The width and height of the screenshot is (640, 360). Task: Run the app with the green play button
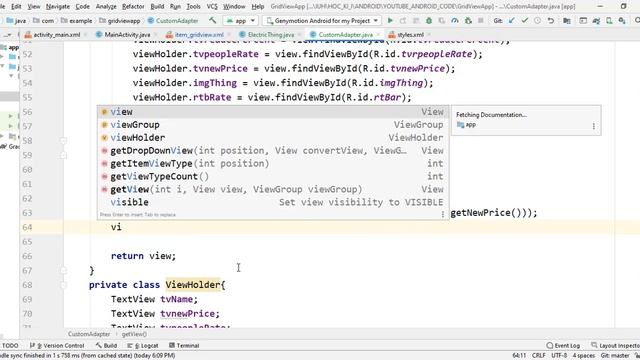click(390, 20)
